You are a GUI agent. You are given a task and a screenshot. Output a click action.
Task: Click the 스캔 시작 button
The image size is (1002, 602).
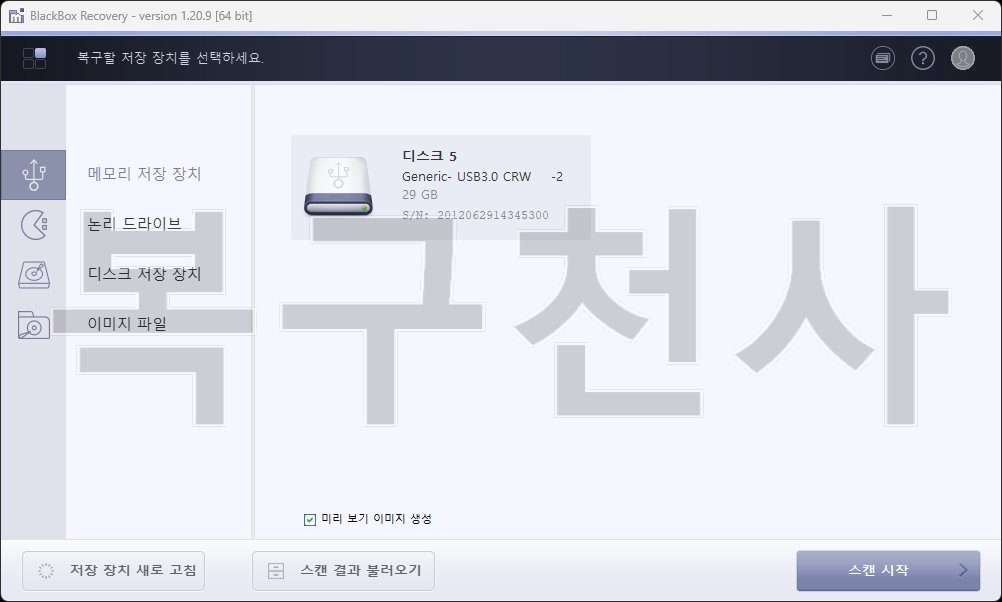888,571
